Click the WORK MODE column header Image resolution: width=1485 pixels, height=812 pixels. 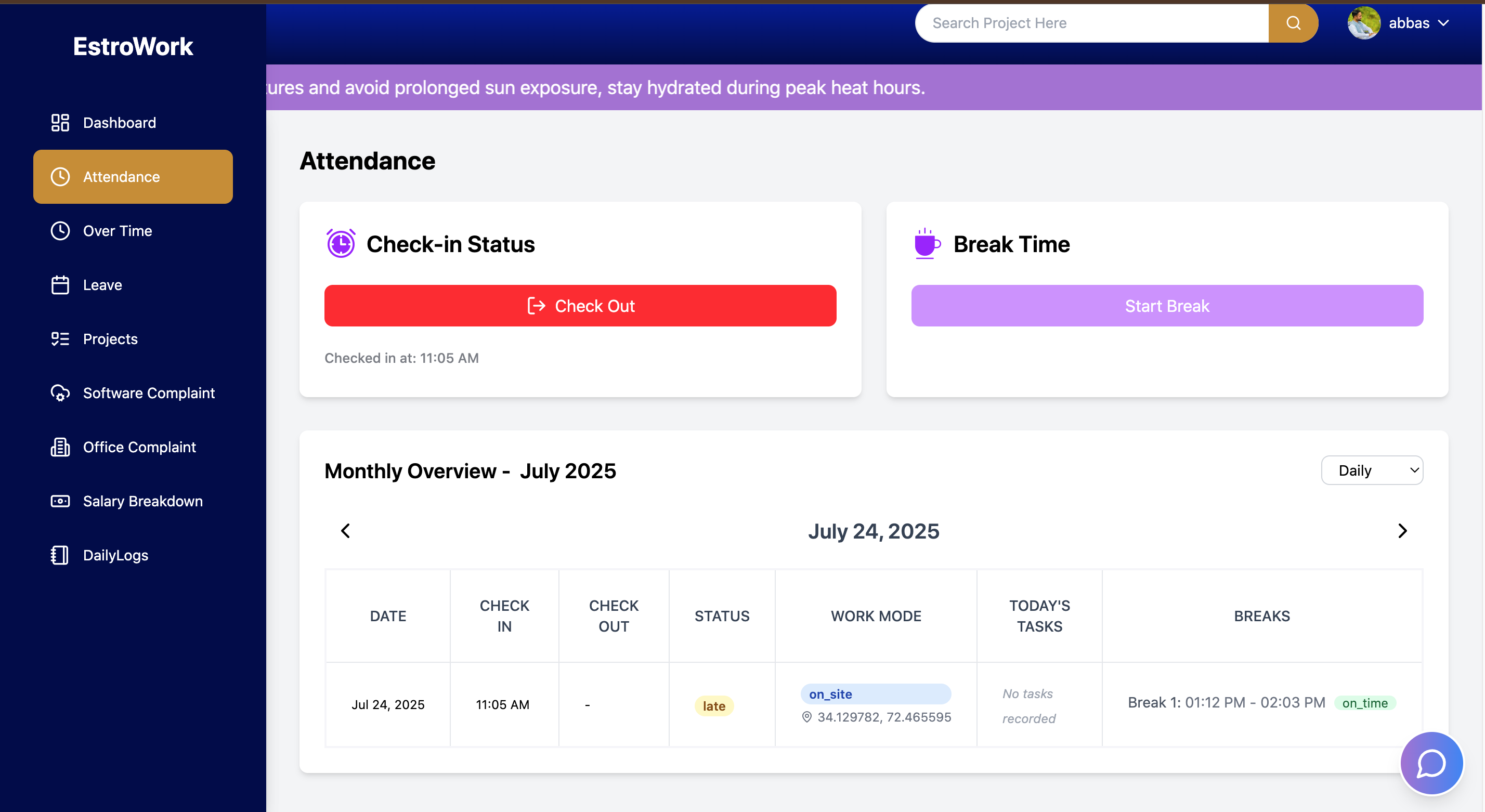[876, 616]
